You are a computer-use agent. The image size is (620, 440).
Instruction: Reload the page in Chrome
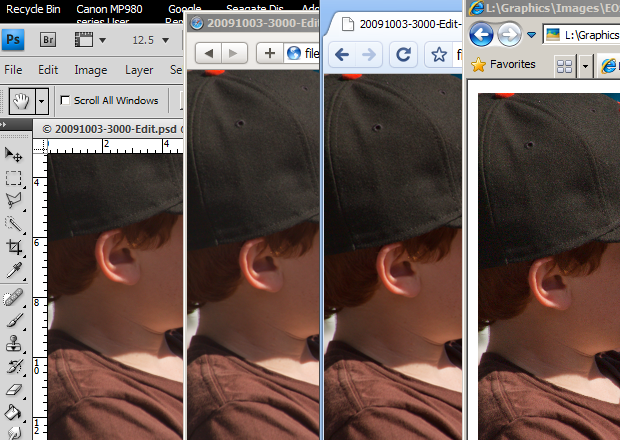[403, 54]
